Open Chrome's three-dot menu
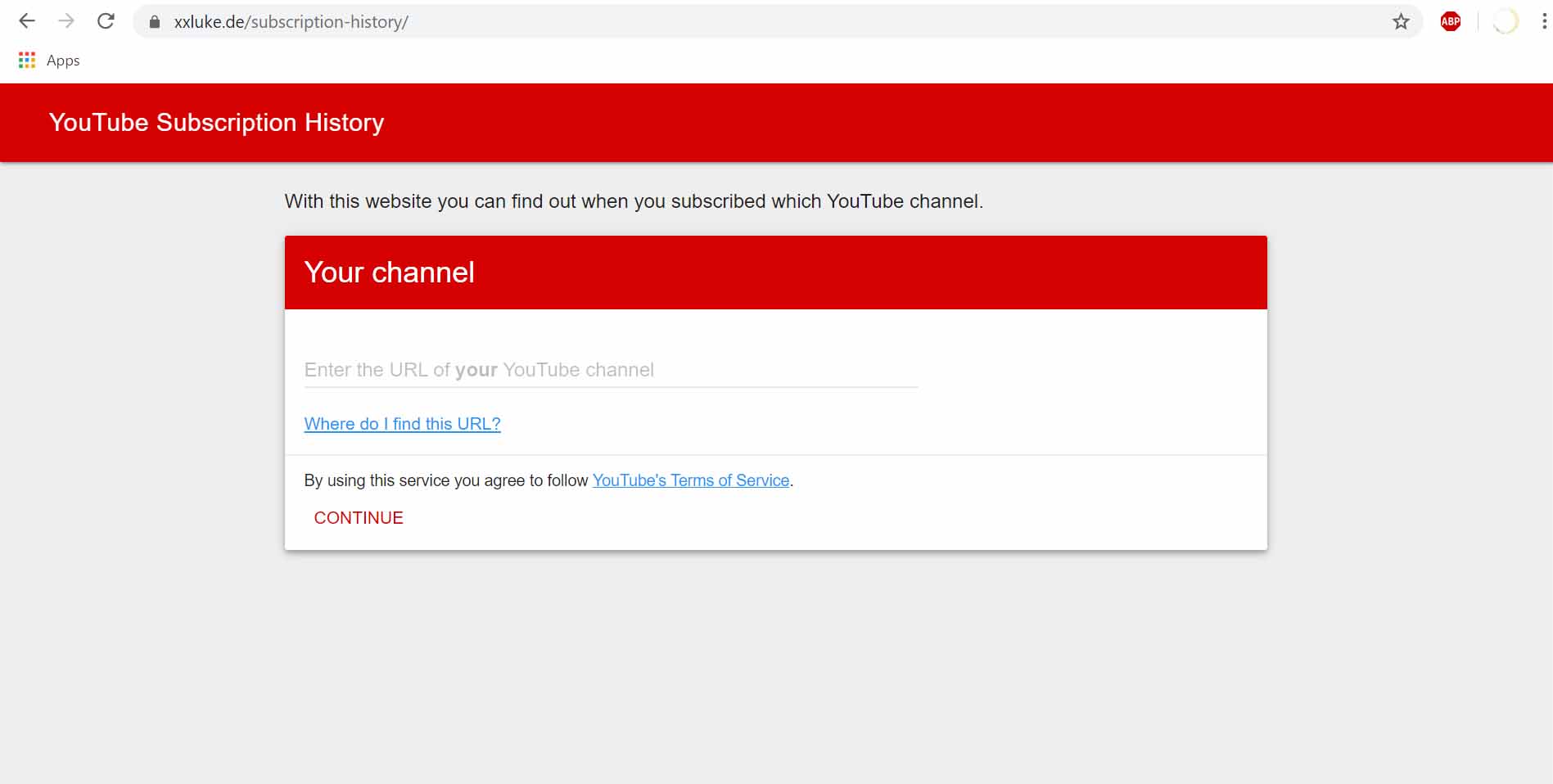Screen dimensions: 1553x784 1544,22
